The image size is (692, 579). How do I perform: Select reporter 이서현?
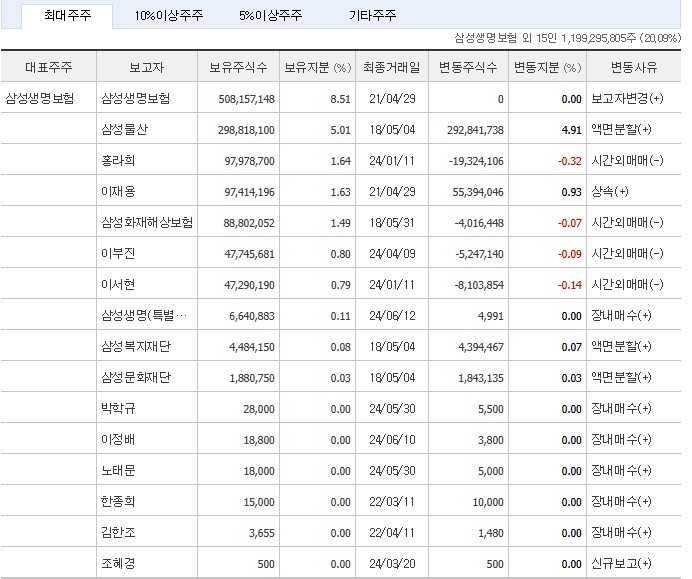(x=118, y=284)
